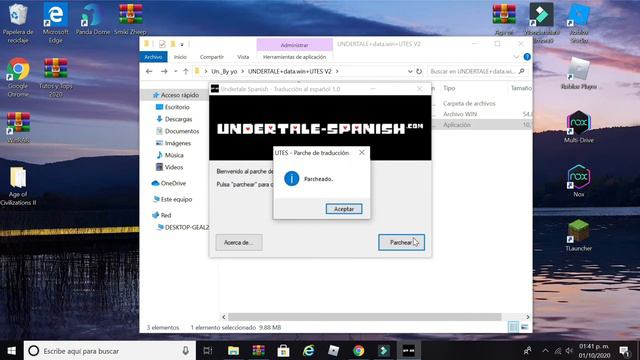The height and width of the screenshot is (360, 640).
Task: Switch to the Vista ribbon tab
Action: [243, 57]
